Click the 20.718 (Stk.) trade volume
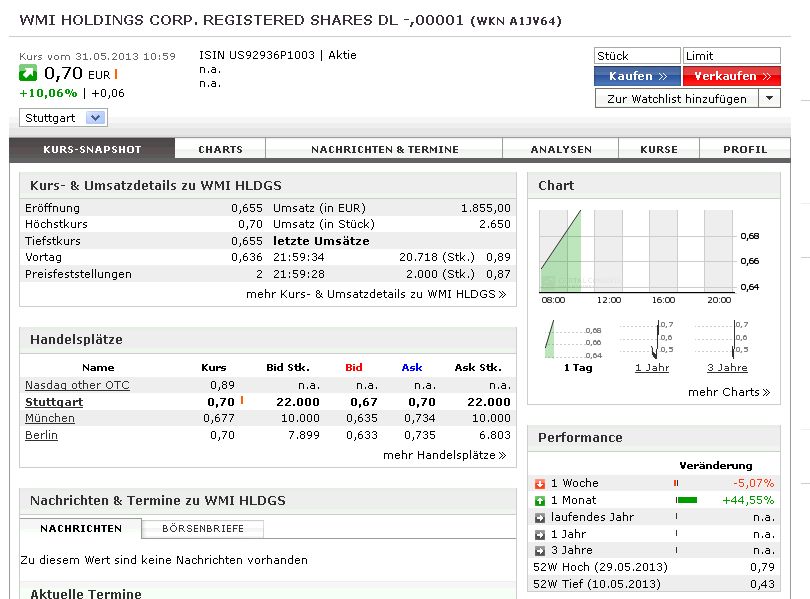Screen dimensions: 810x599 437,257
